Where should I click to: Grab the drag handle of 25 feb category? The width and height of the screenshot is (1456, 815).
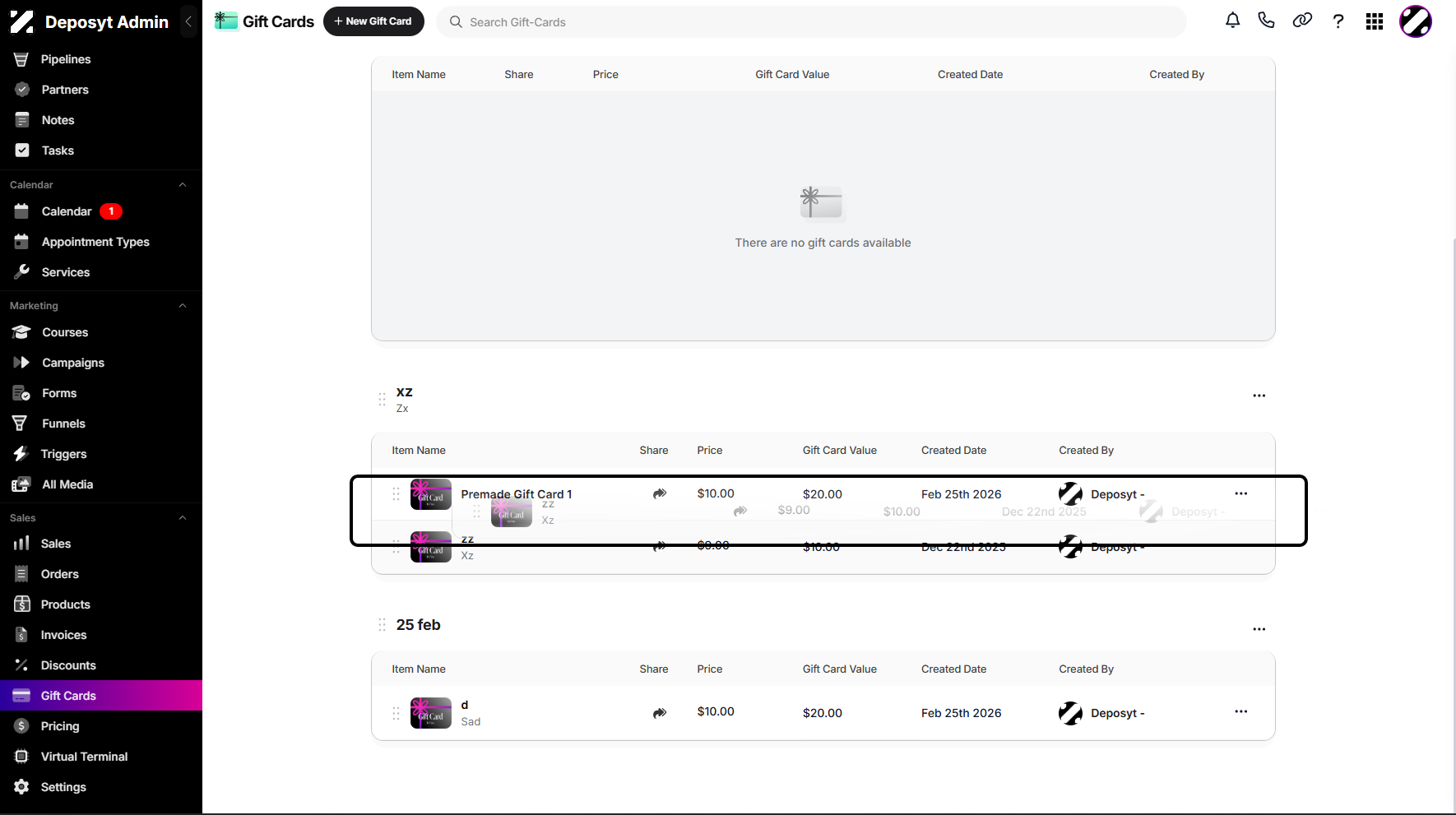pyautogui.click(x=382, y=625)
